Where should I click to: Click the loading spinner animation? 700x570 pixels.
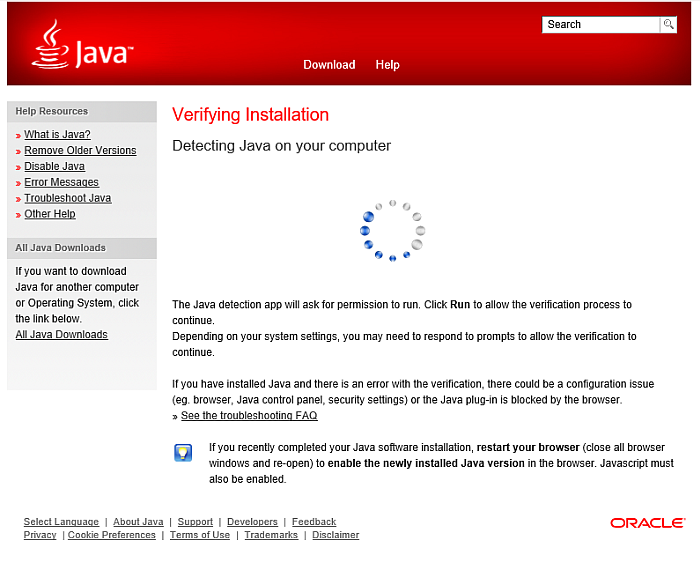(x=392, y=231)
